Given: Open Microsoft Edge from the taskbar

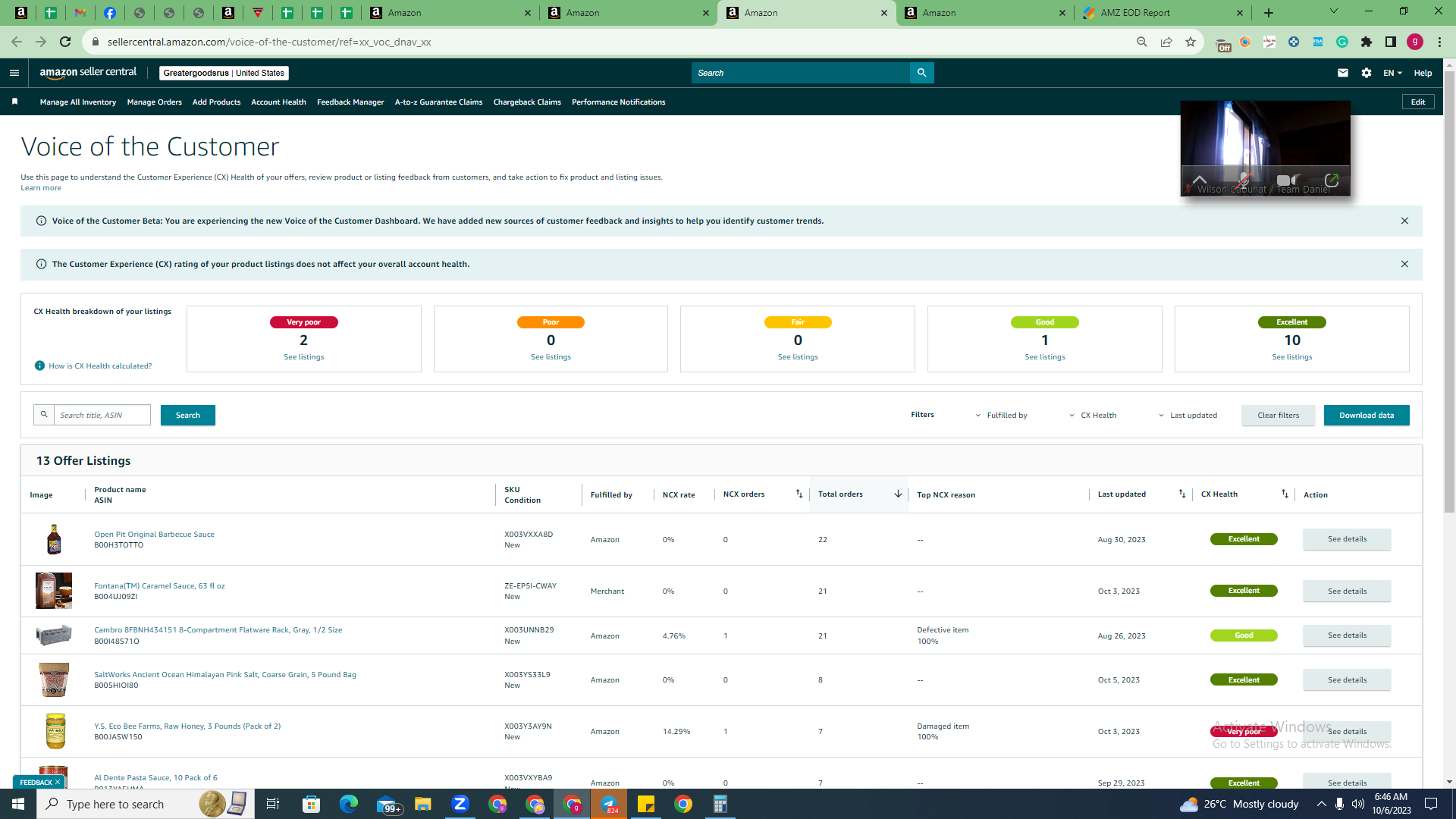Looking at the screenshot, I should coord(349,804).
